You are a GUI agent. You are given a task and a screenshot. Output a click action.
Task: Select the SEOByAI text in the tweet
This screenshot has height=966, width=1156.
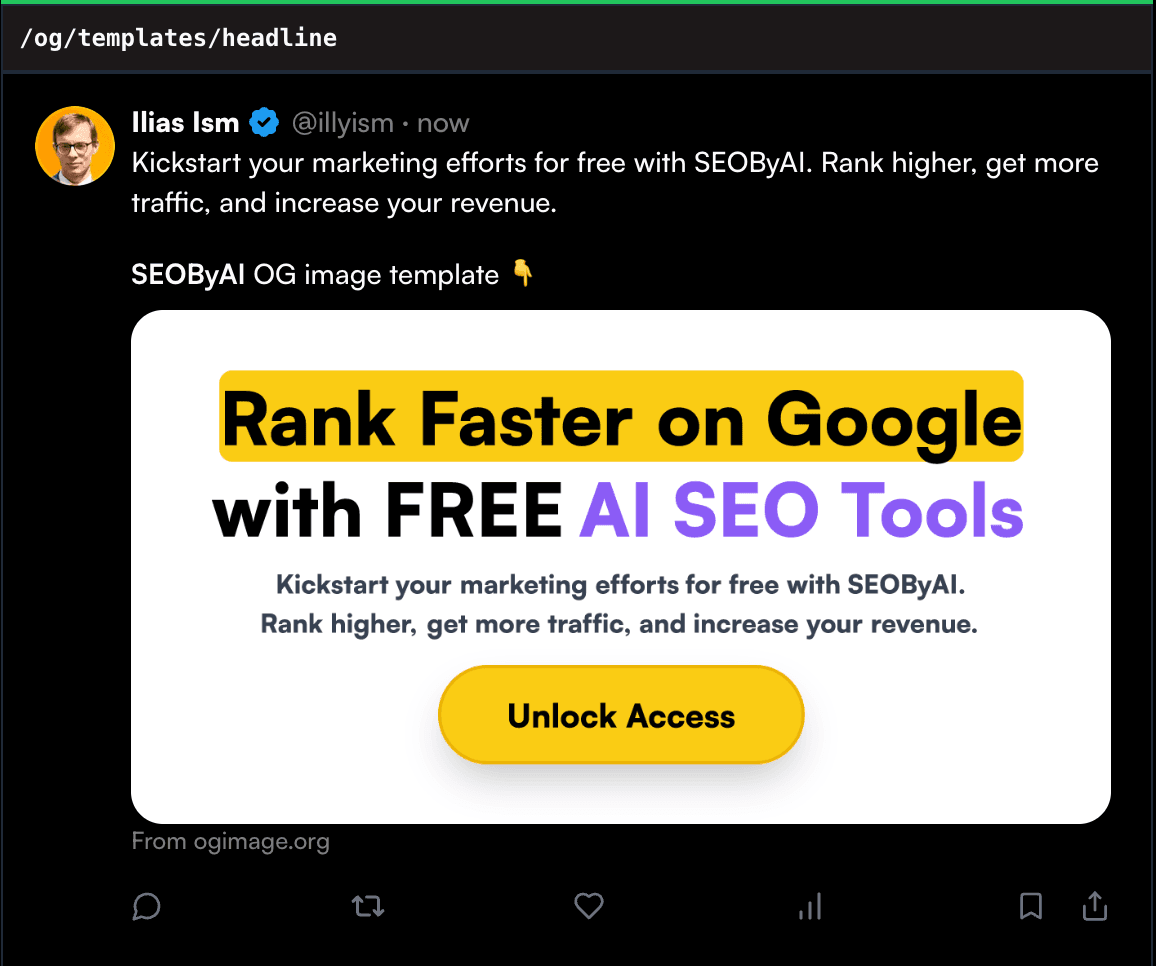click(187, 274)
